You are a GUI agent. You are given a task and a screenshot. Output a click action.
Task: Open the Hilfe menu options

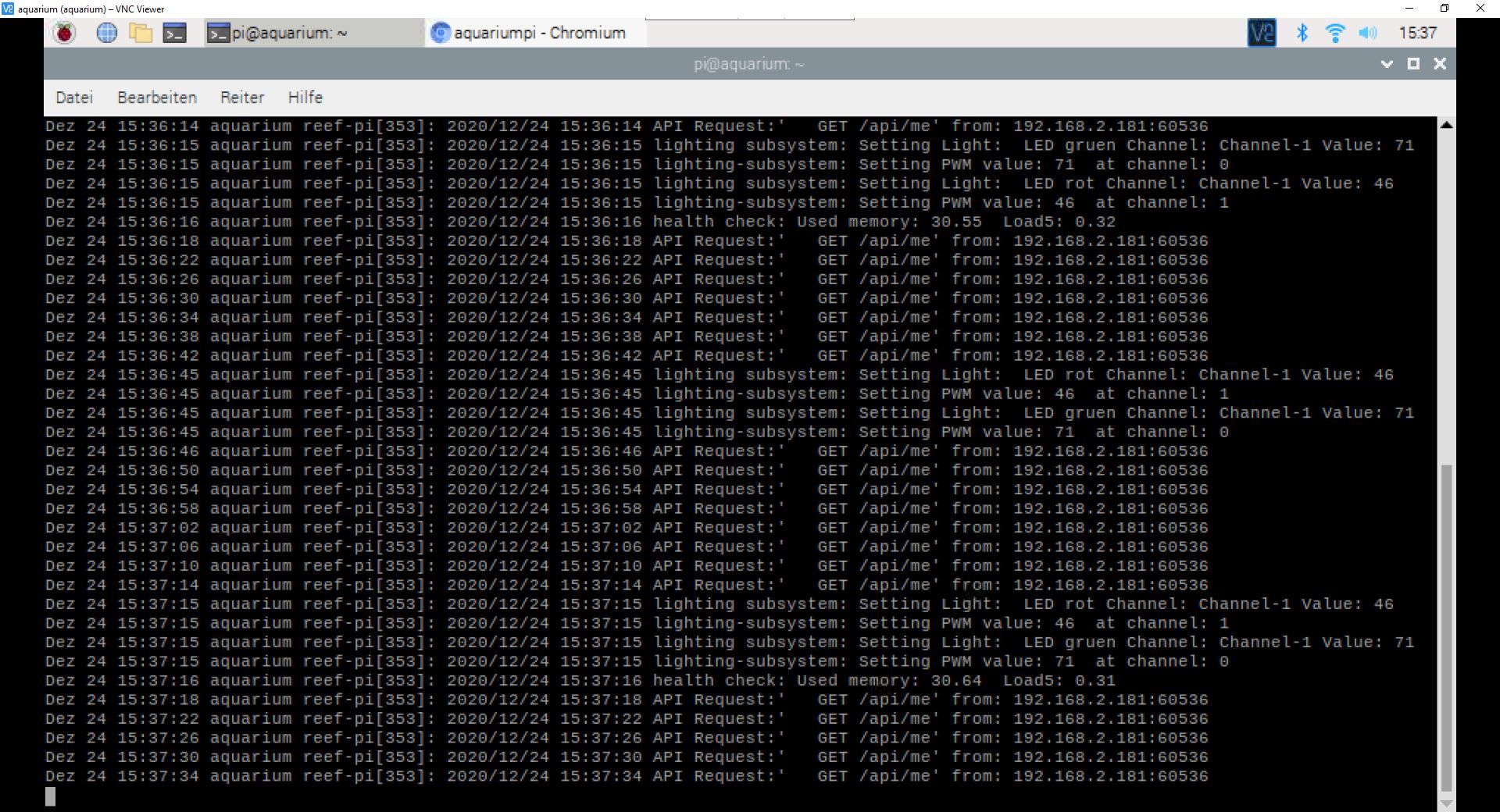click(x=305, y=97)
